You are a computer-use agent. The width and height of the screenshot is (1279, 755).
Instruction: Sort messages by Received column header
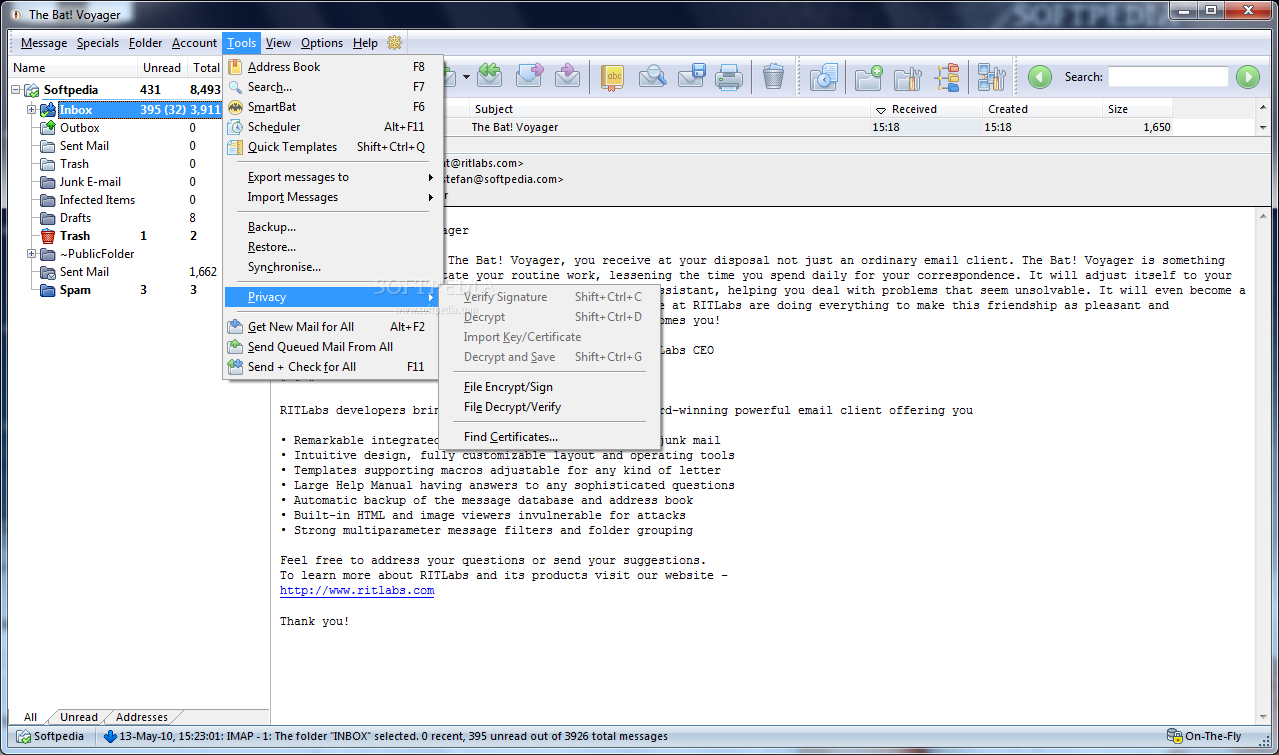924,109
